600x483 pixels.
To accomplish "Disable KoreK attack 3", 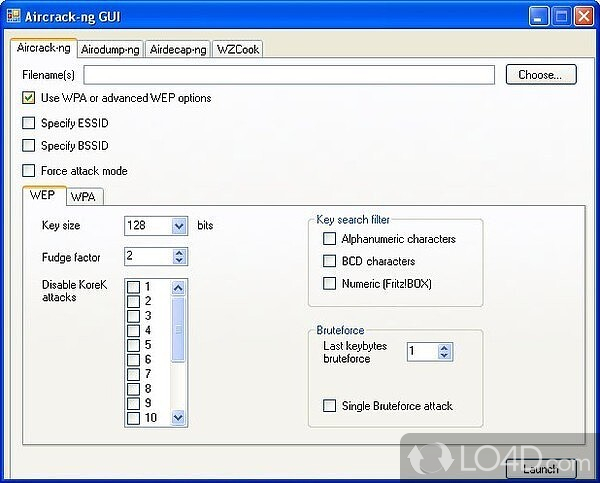I will click(134, 316).
